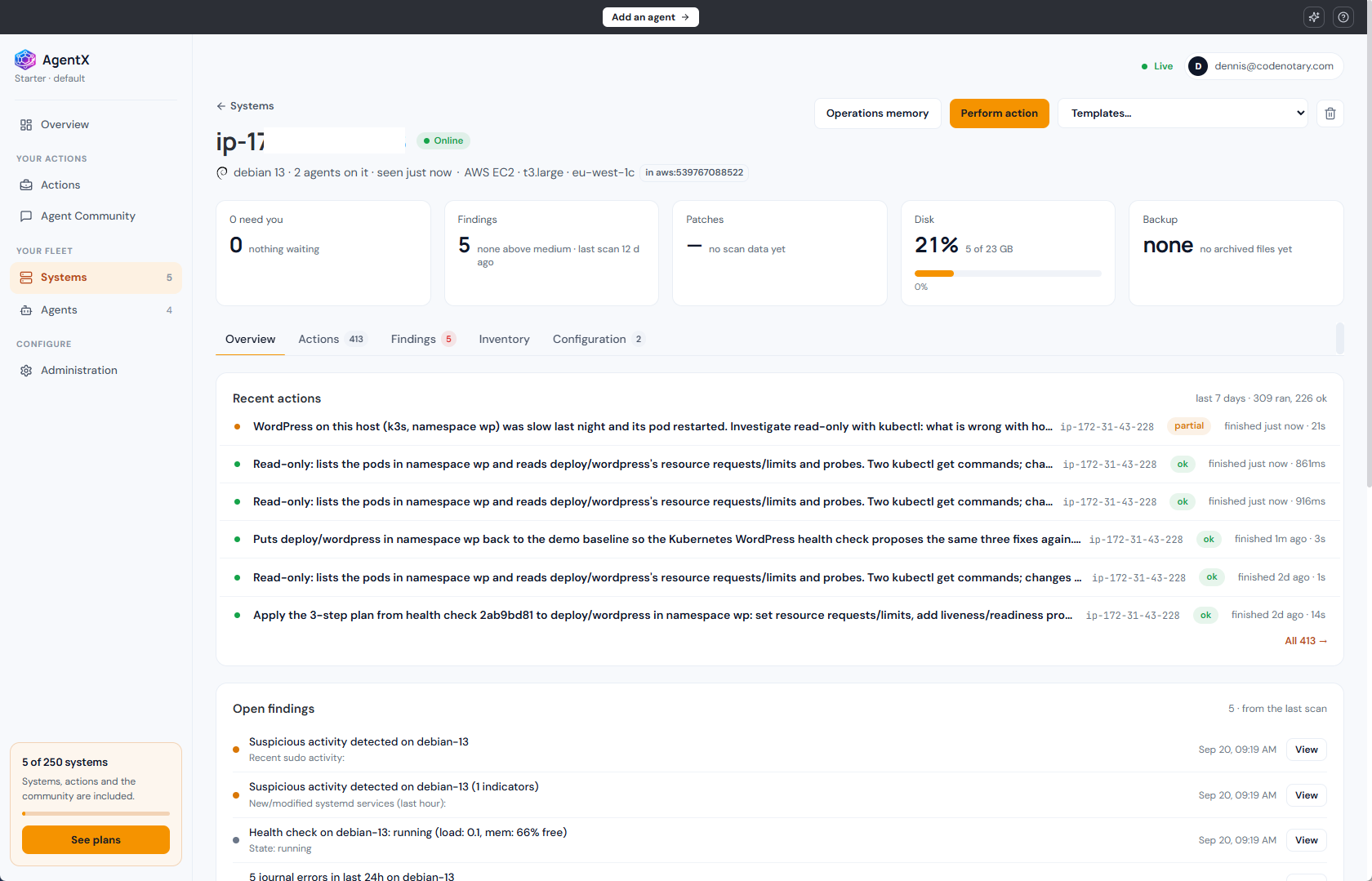The width and height of the screenshot is (1372, 881).
Task: Open the 'Puts deploy/wordpress' baseline action
Action: coord(779,539)
